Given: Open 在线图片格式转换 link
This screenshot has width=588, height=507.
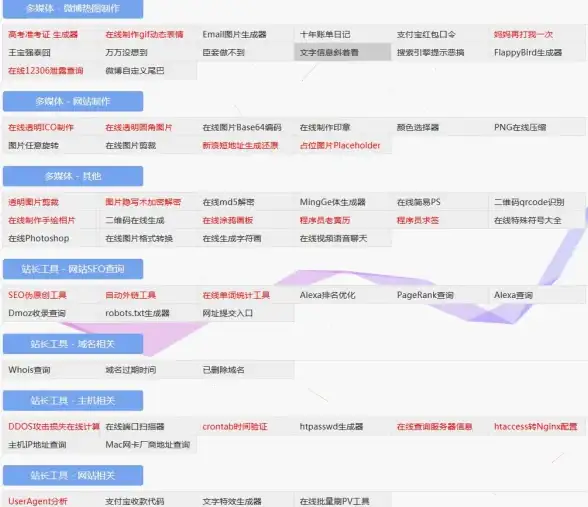Looking at the screenshot, I should (x=139, y=238).
